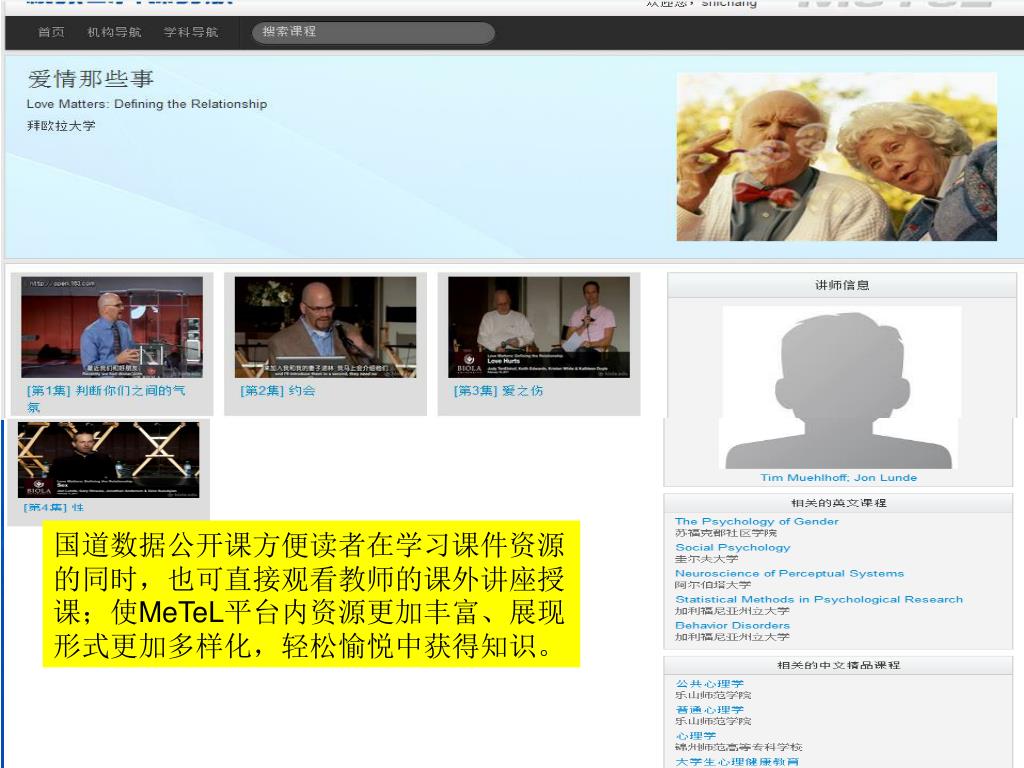Open the 大学生心理健康教育 course link
This screenshot has height=768, width=1024.
[737, 762]
